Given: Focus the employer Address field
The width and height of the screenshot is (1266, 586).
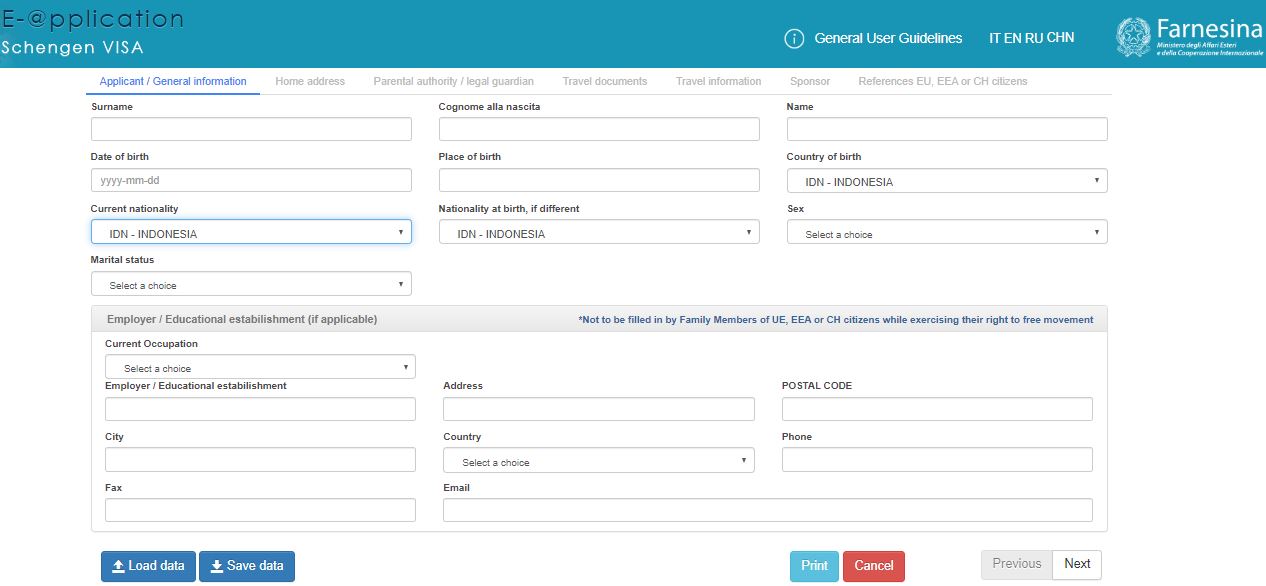Looking at the screenshot, I should point(599,409).
